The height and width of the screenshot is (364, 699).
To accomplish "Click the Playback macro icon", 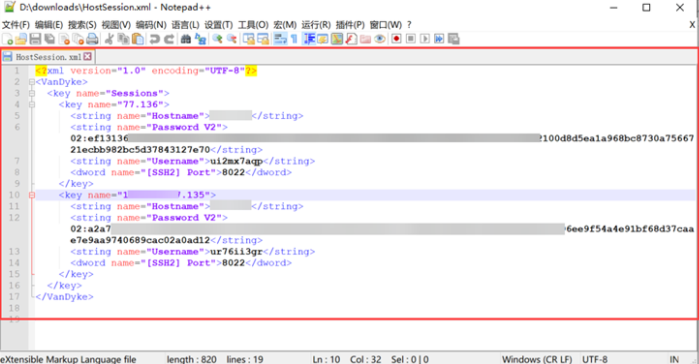I will [x=425, y=39].
